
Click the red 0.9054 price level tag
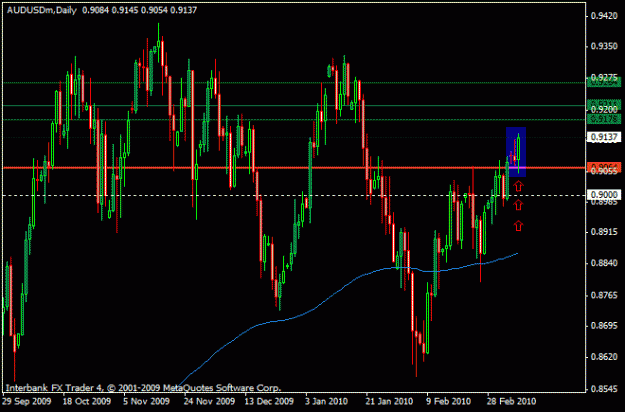tap(604, 167)
